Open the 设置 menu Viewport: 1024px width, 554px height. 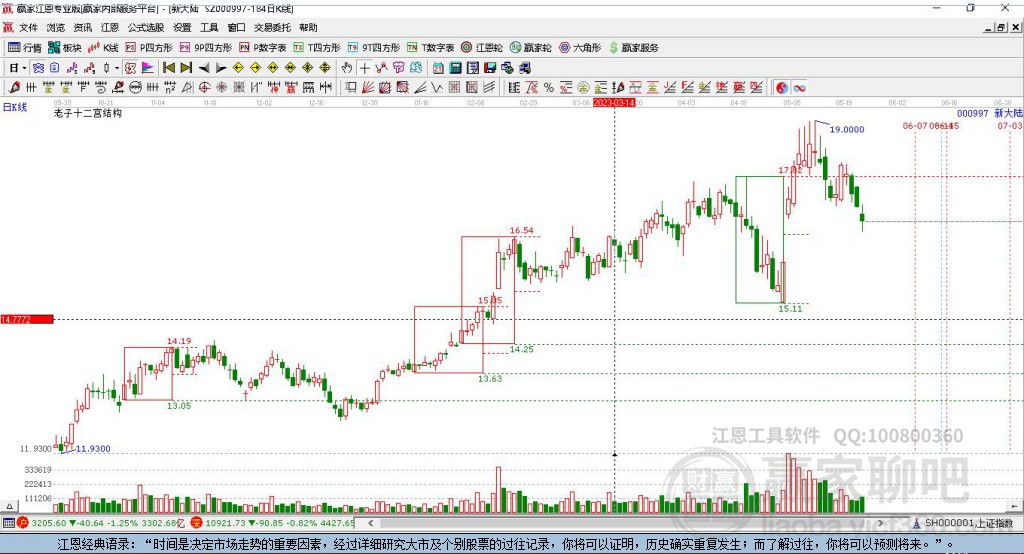pyautogui.click(x=182, y=27)
